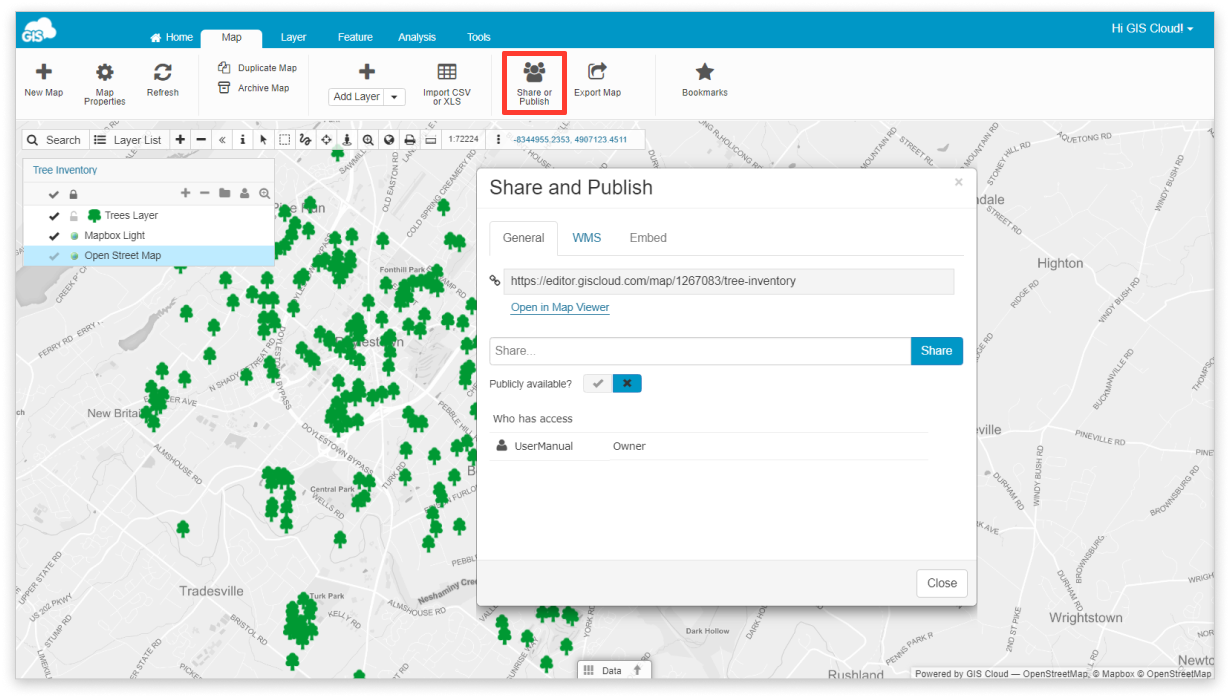The height and width of the screenshot is (699, 1230).
Task: Click the Search button on map toolbar
Action: tap(55, 140)
